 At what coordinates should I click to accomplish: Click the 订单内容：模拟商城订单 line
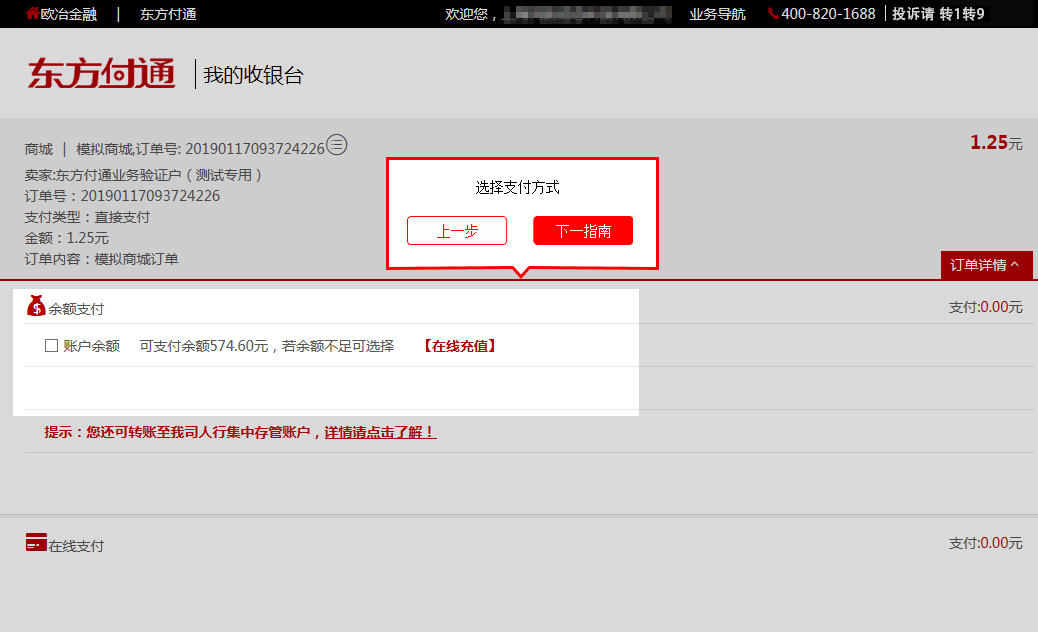pyautogui.click(x=101, y=259)
